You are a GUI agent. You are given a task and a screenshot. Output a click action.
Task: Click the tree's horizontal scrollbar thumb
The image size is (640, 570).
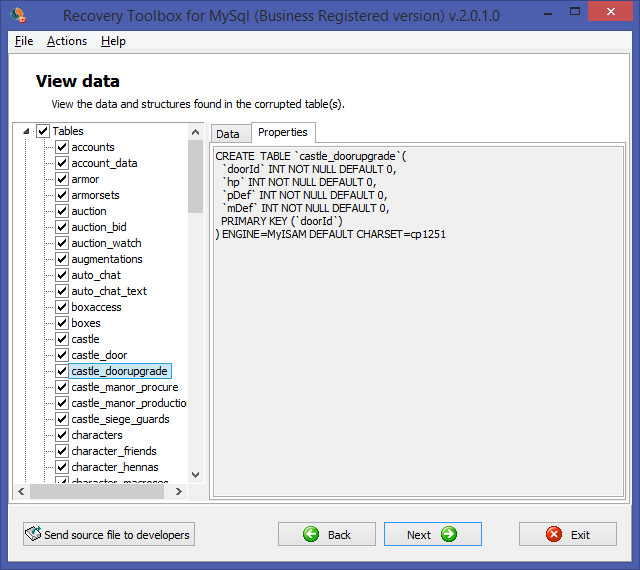point(97,491)
